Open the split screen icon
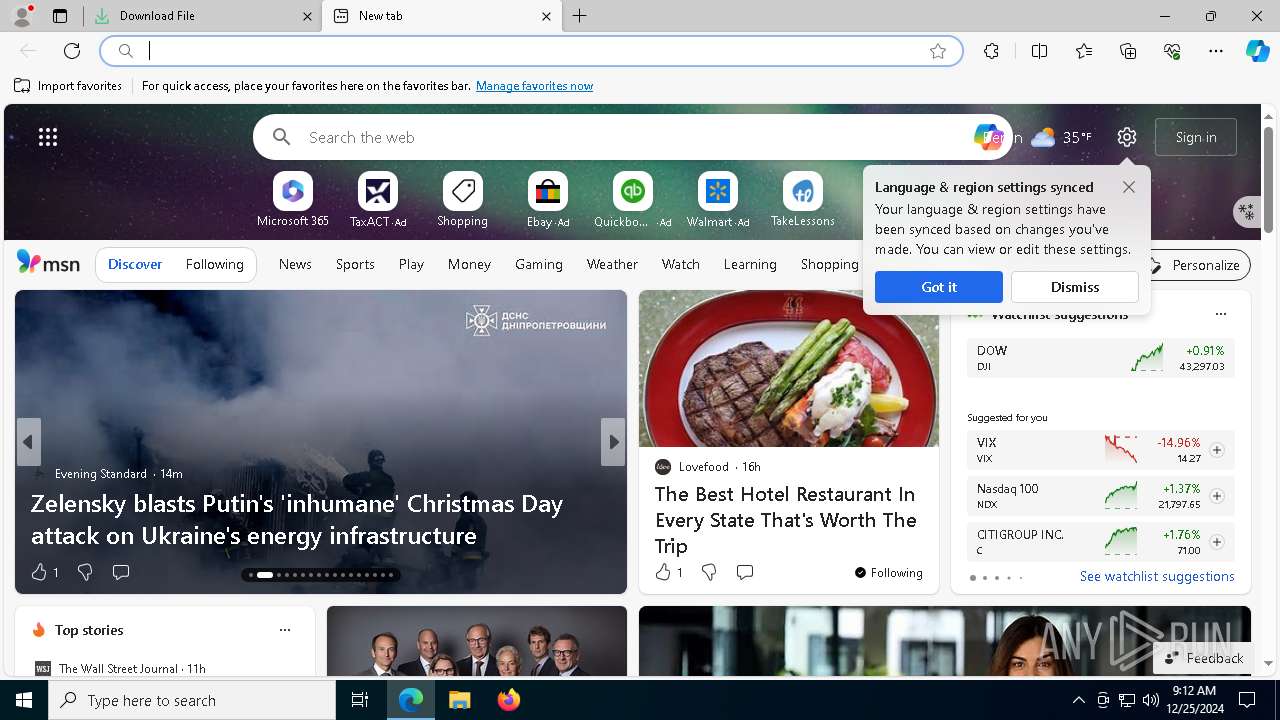The height and width of the screenshot is (720, 1280). (1039, 51)
